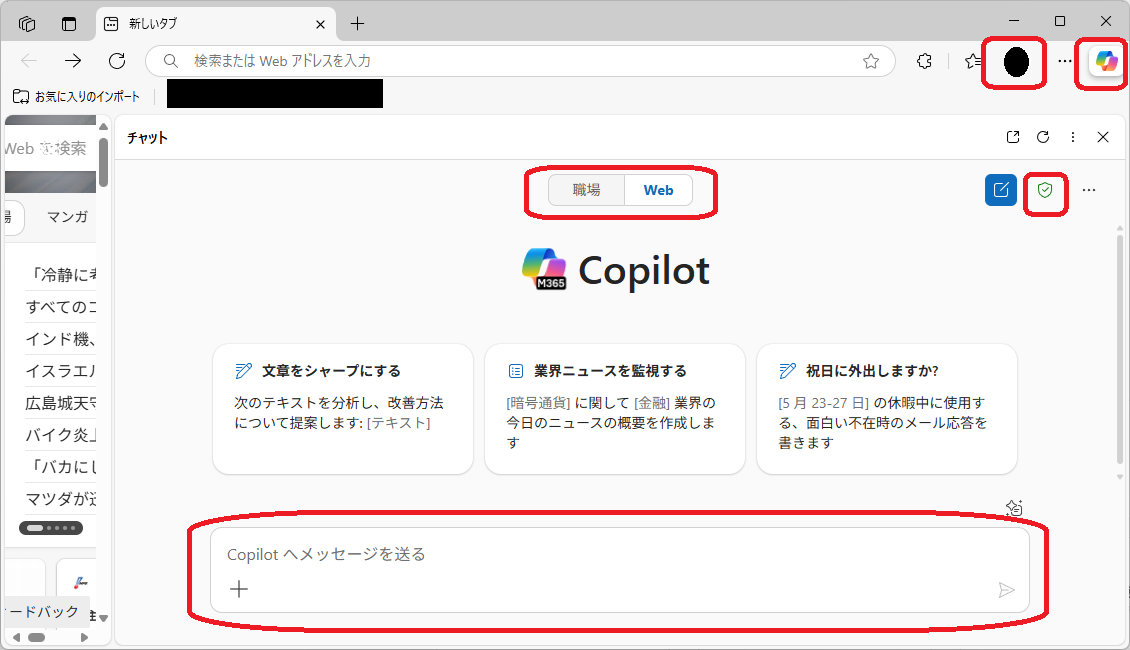Image resolution: width=1130 pixels, height=650 pixels.
Task: Open news headline starting with マツダが
Action: (x=61, y=499)
